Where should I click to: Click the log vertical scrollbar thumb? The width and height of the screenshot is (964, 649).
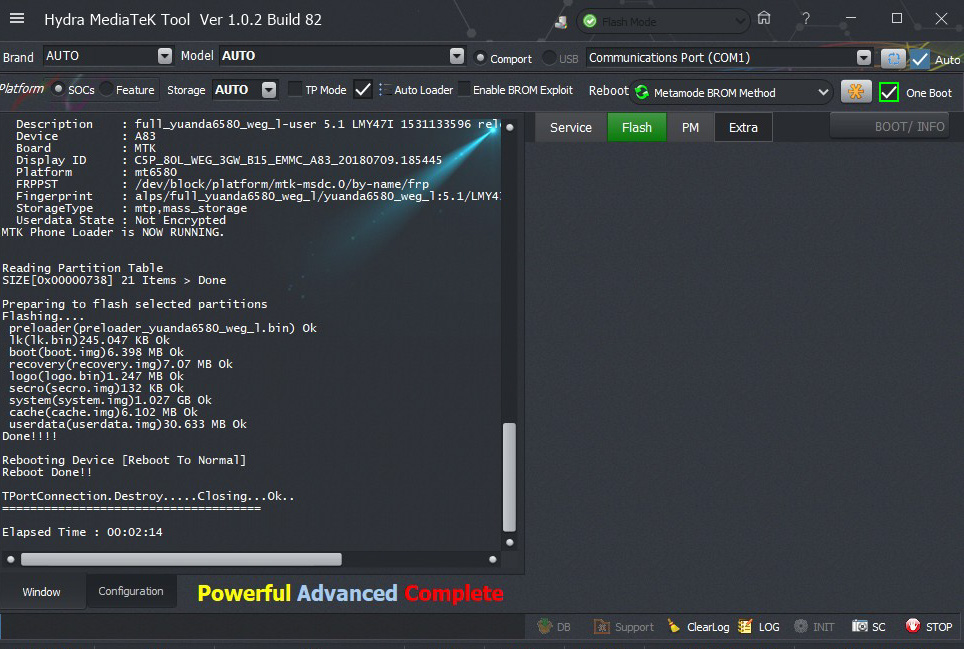(x=509, y=476)
